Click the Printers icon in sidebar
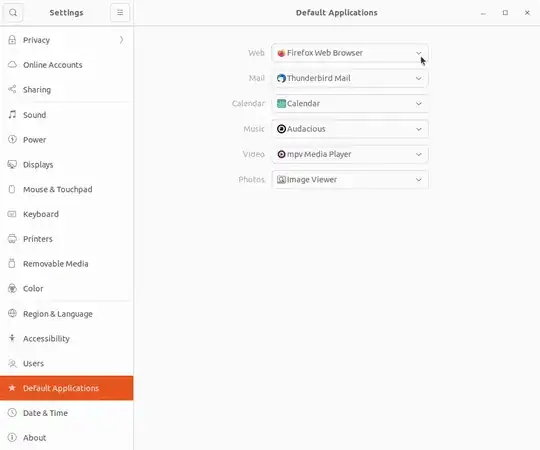The height and width of the screenshot is (450, 540). 12,239
